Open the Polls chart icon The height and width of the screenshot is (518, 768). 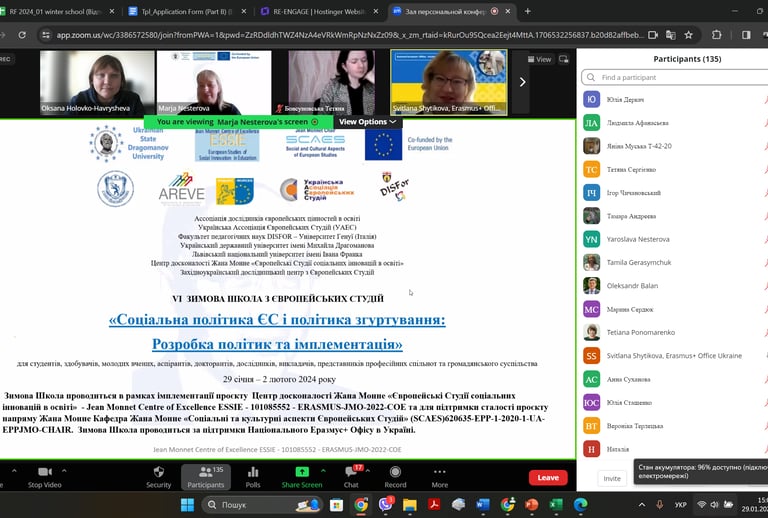[x=253, y=472]
